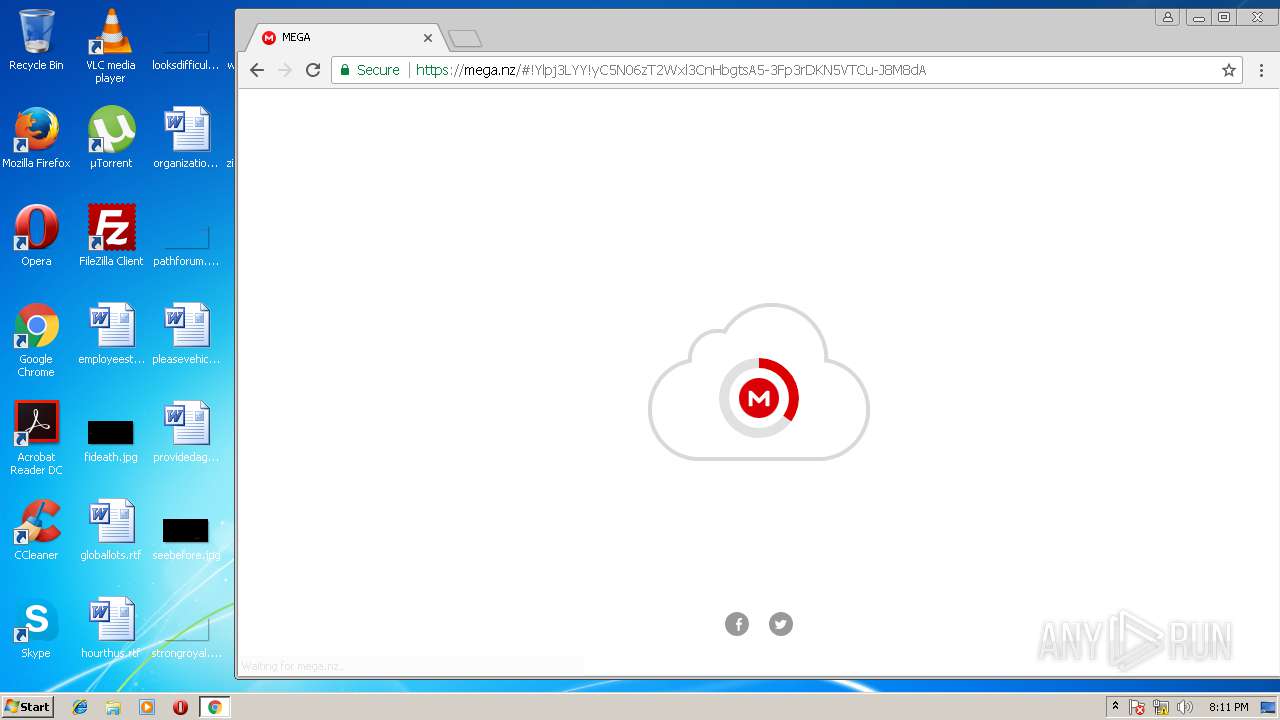Open the Opera browser desktop shortcut
The height and width of the screenshot is (720, 1280).
point(36,236)
